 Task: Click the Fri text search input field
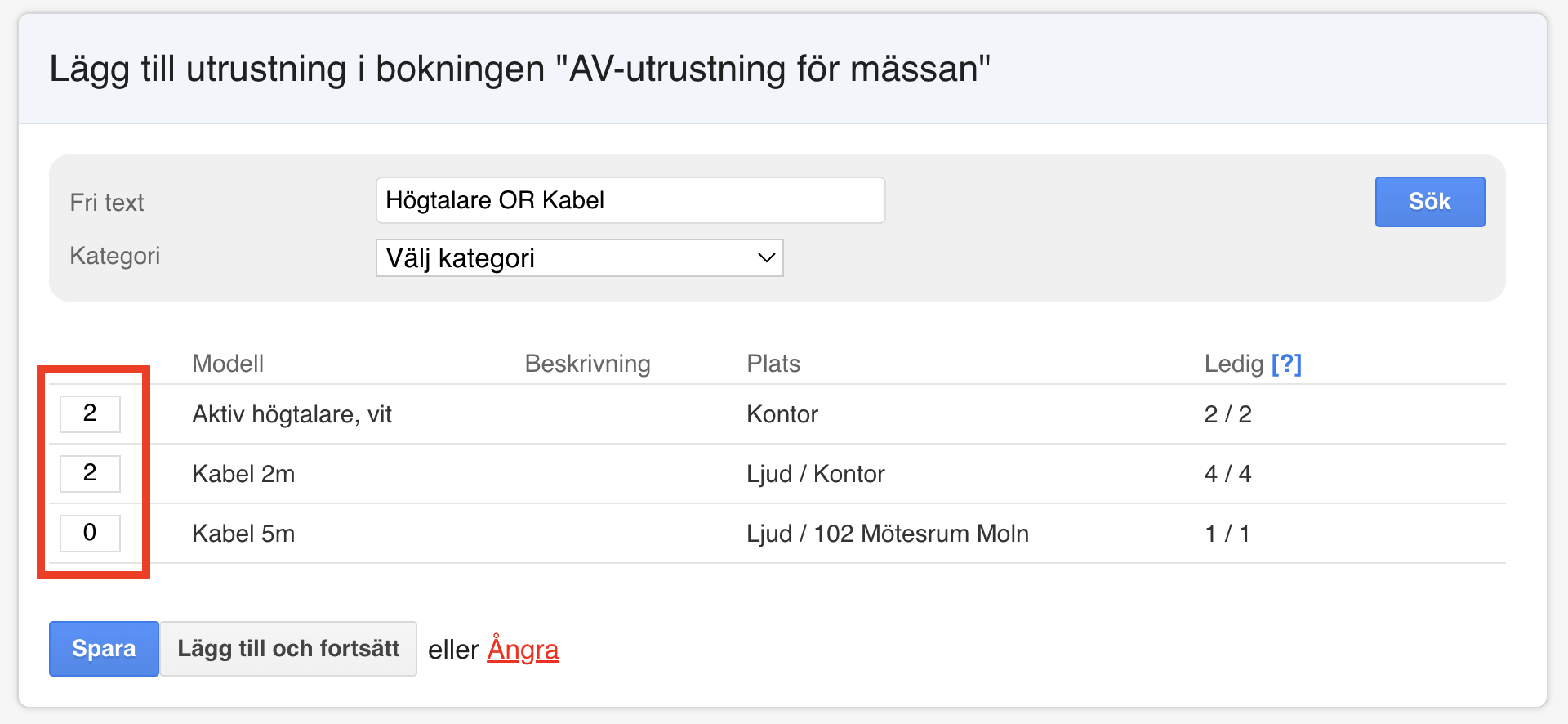(x=630, y=200)
